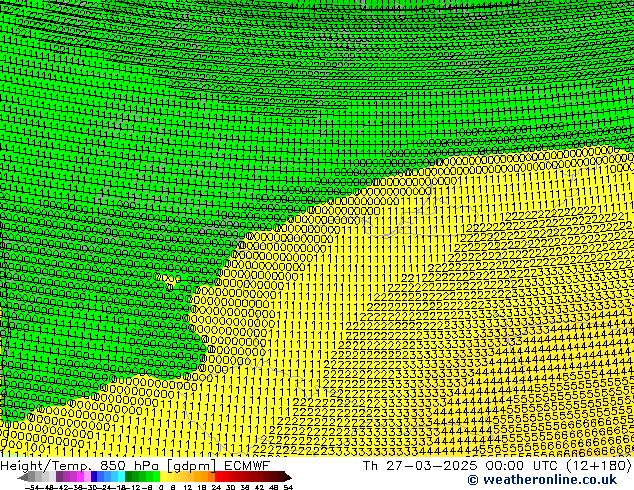Viewport: 634px width, 490px height.
Task: Pick the bright red legend swatch at 24
Action: [x=218, y=477]
